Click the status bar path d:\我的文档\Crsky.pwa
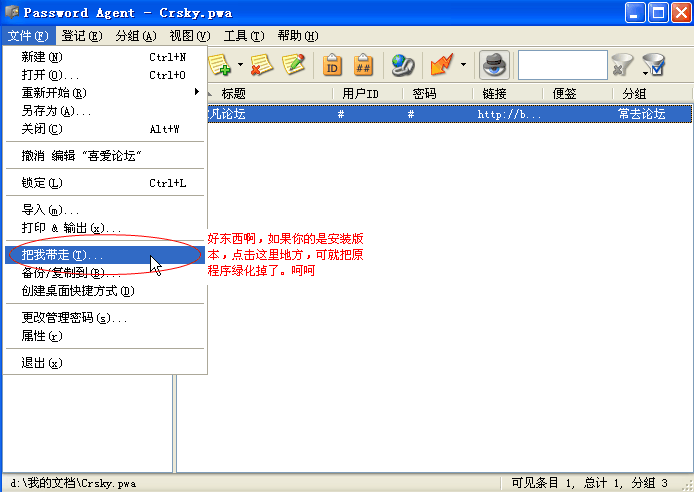The height and width of the screenshot is (492, 694). (73, 483)
